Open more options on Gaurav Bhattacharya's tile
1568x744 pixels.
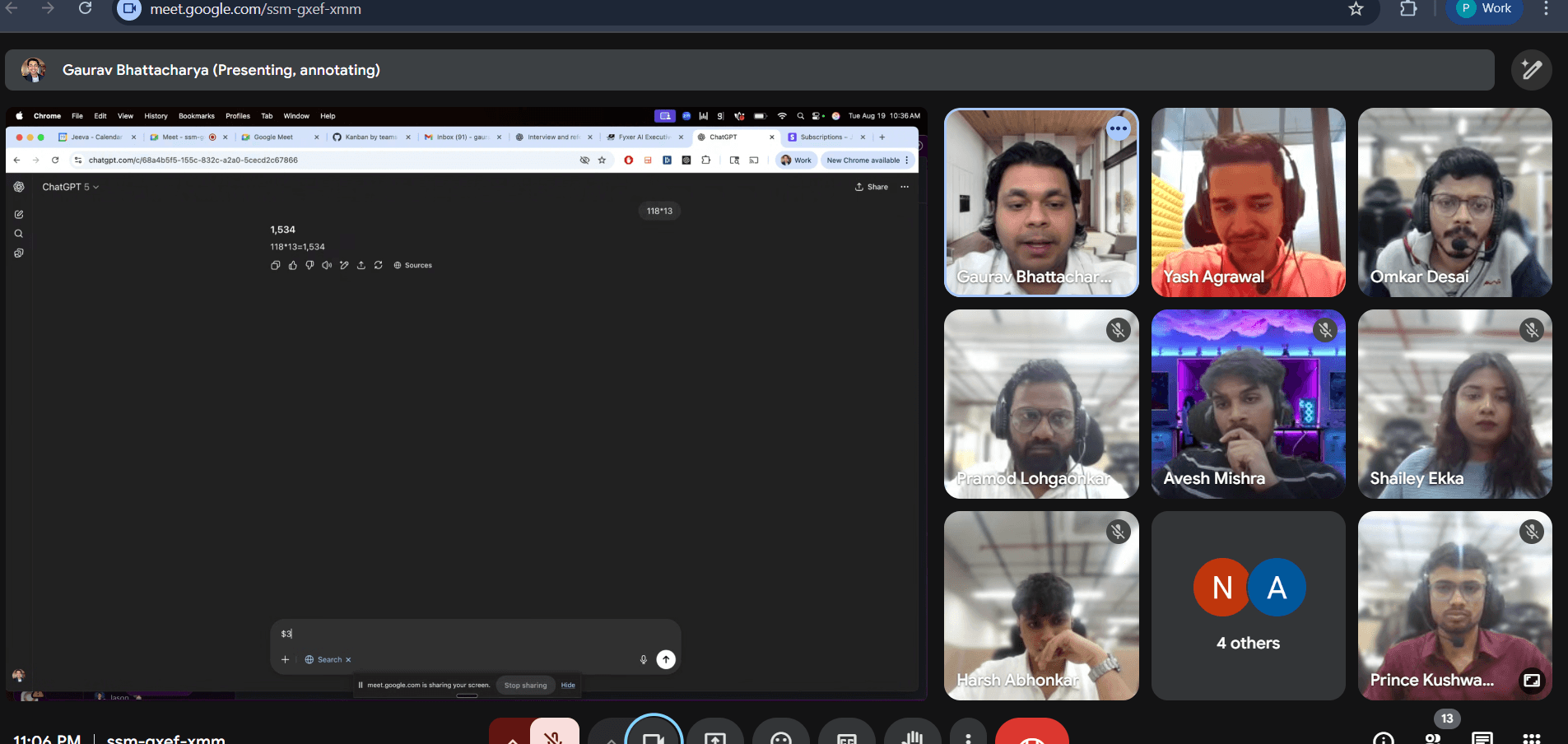pyautogui.click(x=1118, y=128)
